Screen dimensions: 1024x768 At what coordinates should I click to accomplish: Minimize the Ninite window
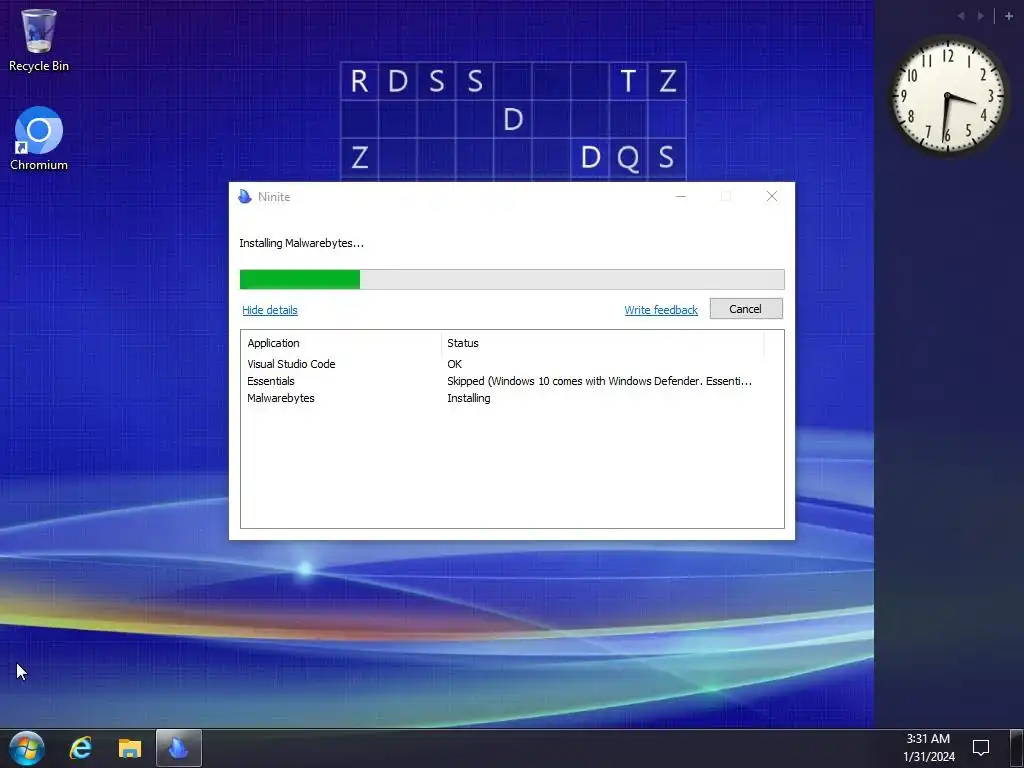tap(680, 197)
